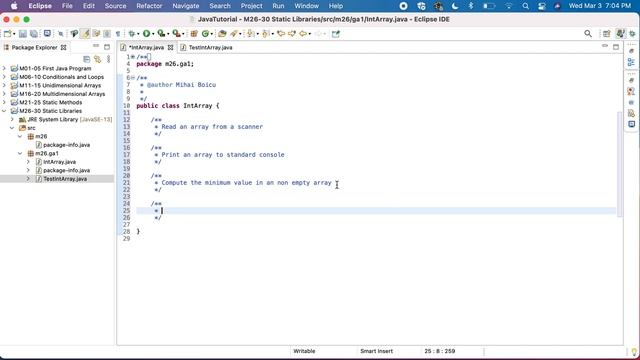Click the Wi-Fi icon in the menu bar
640x360 pixels.
pos(509,6)
